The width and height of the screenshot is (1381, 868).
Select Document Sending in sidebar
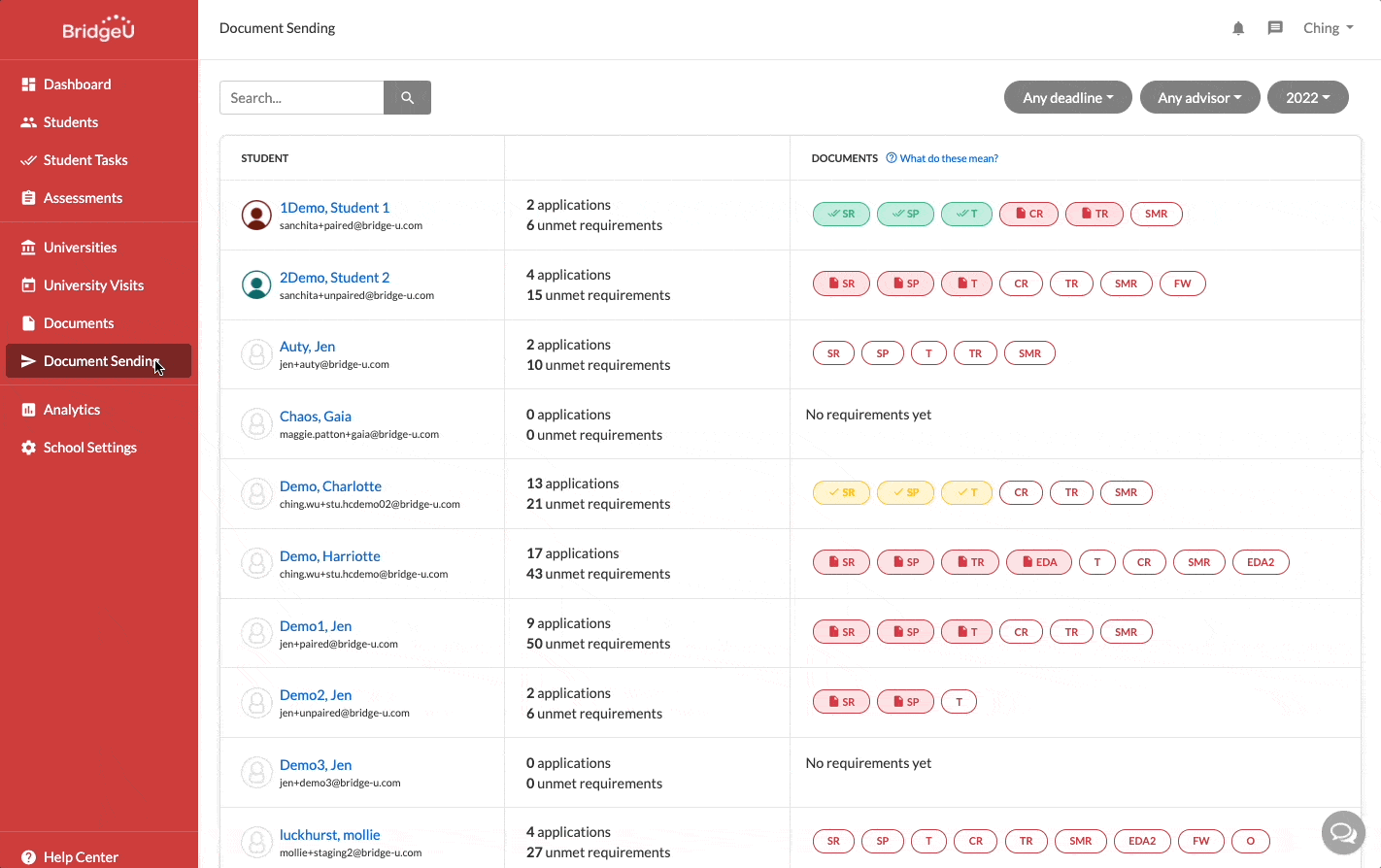coord(98,361)
